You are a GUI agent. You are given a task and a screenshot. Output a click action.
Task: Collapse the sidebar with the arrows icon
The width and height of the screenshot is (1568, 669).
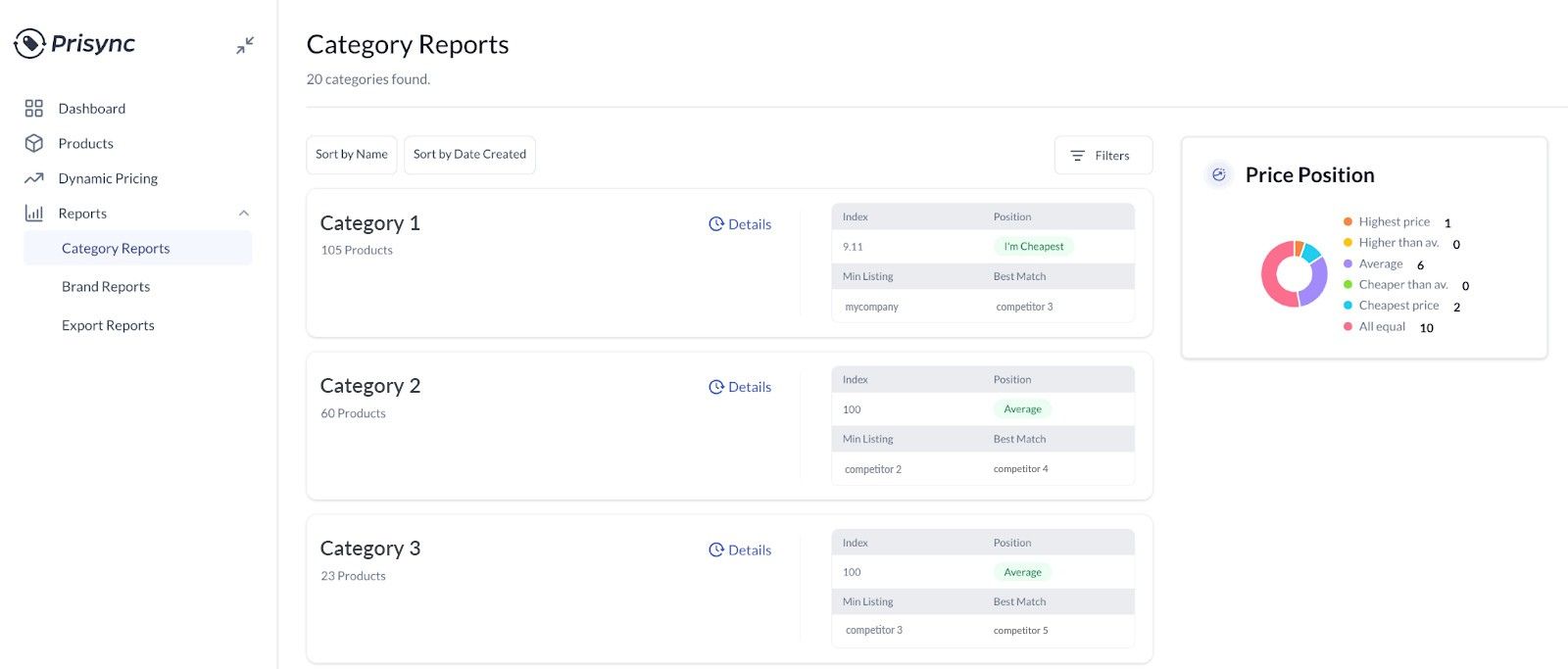pos(245,45)
